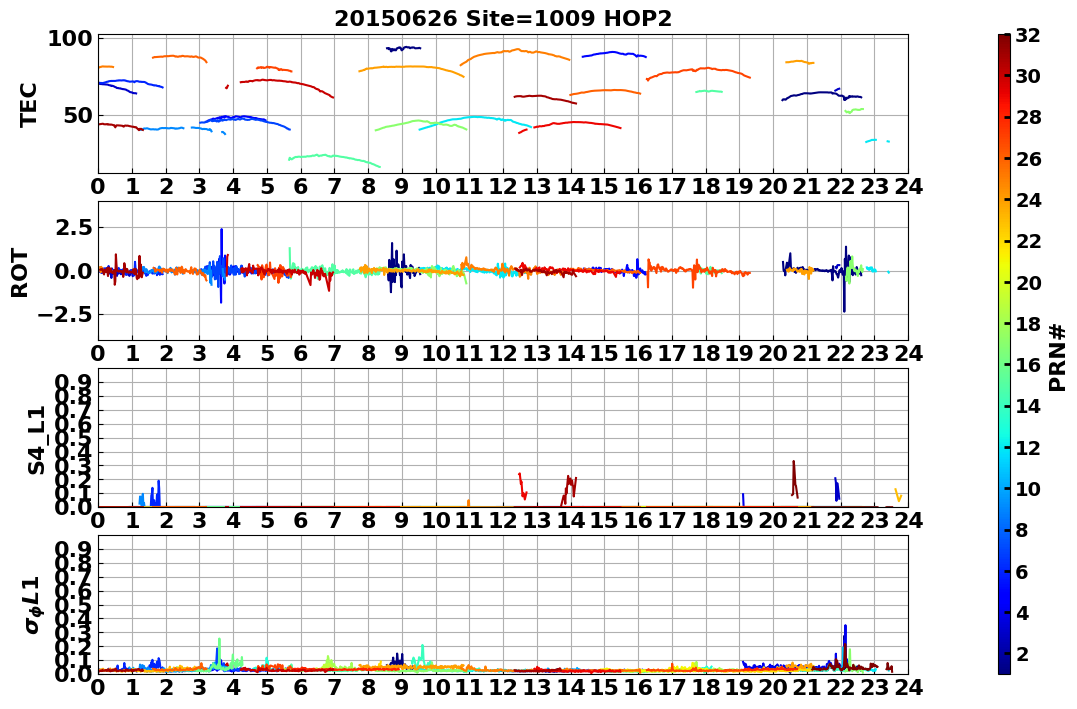Click hour 2 tick under the S4_L1 panel
Screen dimensions: 1077x709
point(166,520)
